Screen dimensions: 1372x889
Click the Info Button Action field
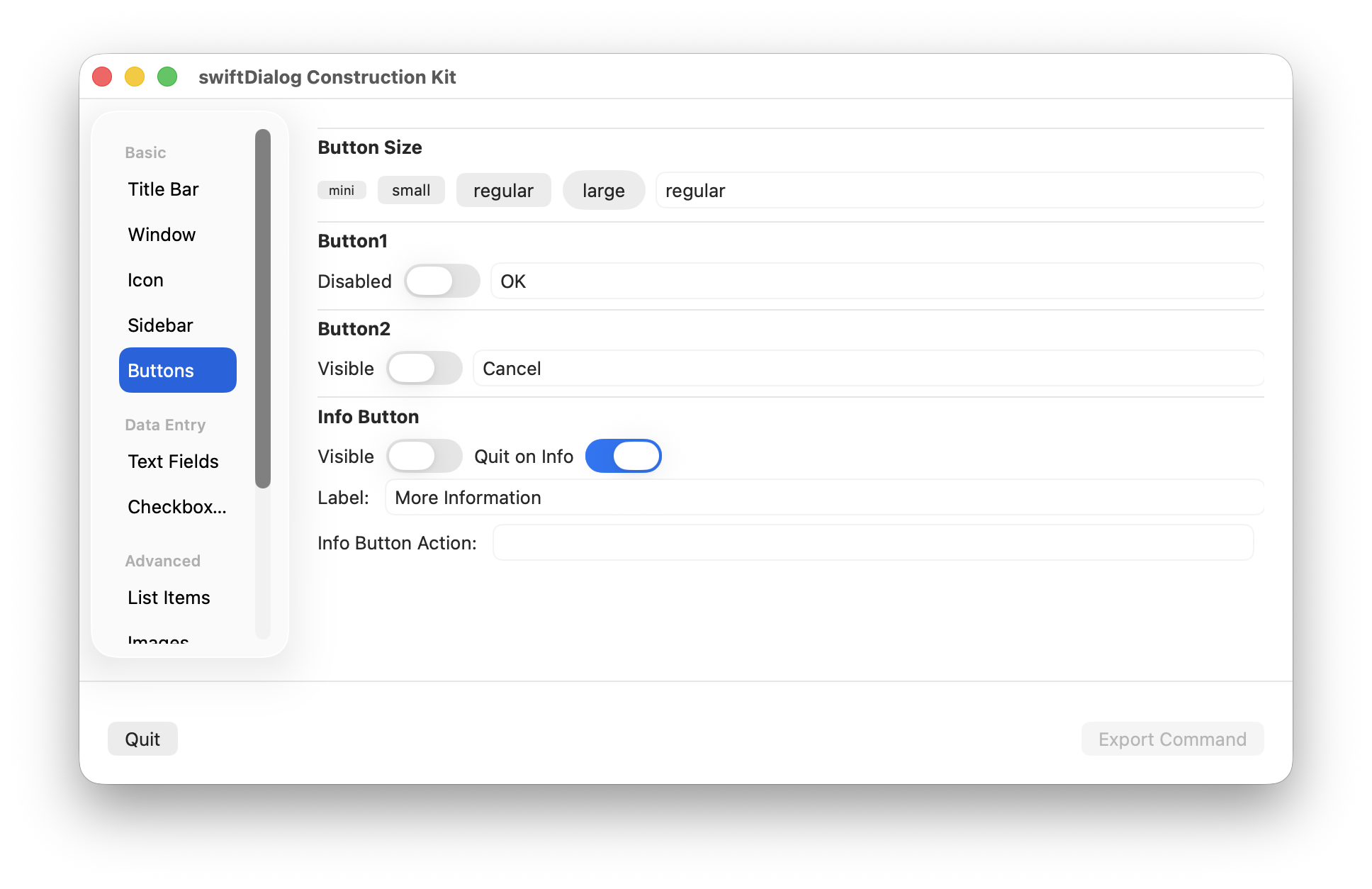point(872,543)
